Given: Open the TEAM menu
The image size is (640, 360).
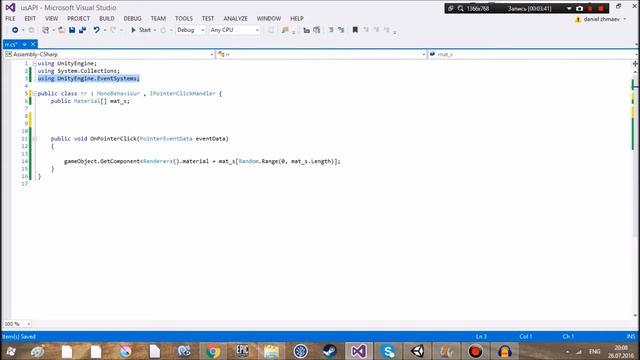Looking at the screenshot, I should coord(158,18).
